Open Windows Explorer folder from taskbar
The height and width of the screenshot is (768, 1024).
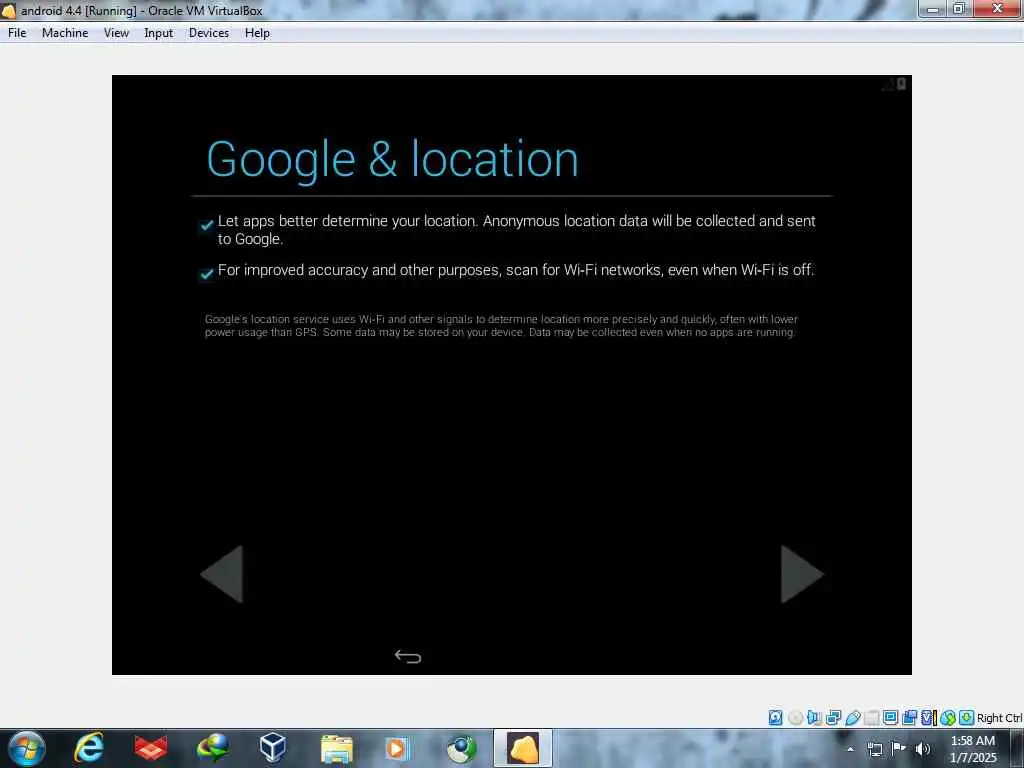[x=337, y=748]
